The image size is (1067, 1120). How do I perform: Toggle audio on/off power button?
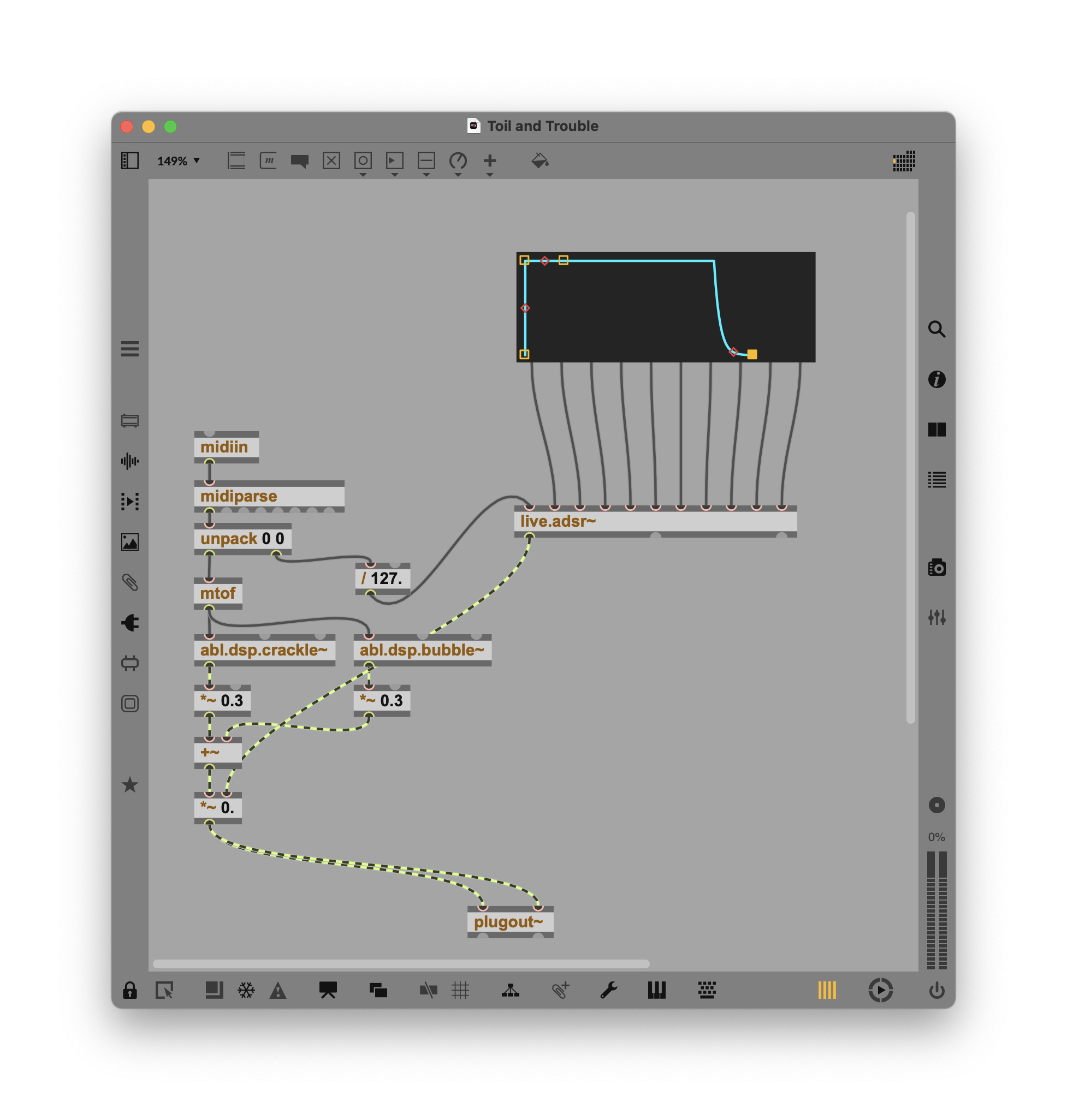[936, 991]
